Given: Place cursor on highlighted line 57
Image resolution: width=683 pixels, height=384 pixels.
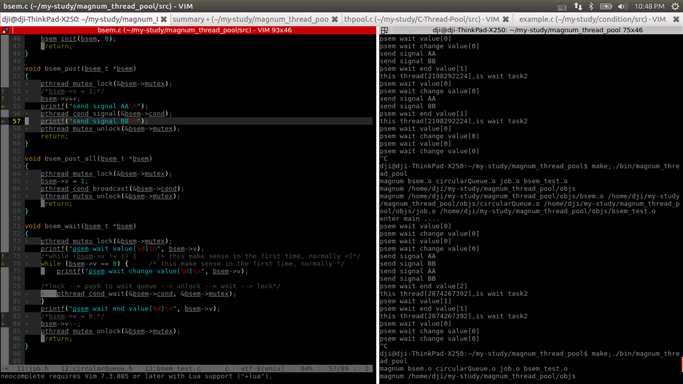Looking at the screenshot, I should (x=199, y=121).
